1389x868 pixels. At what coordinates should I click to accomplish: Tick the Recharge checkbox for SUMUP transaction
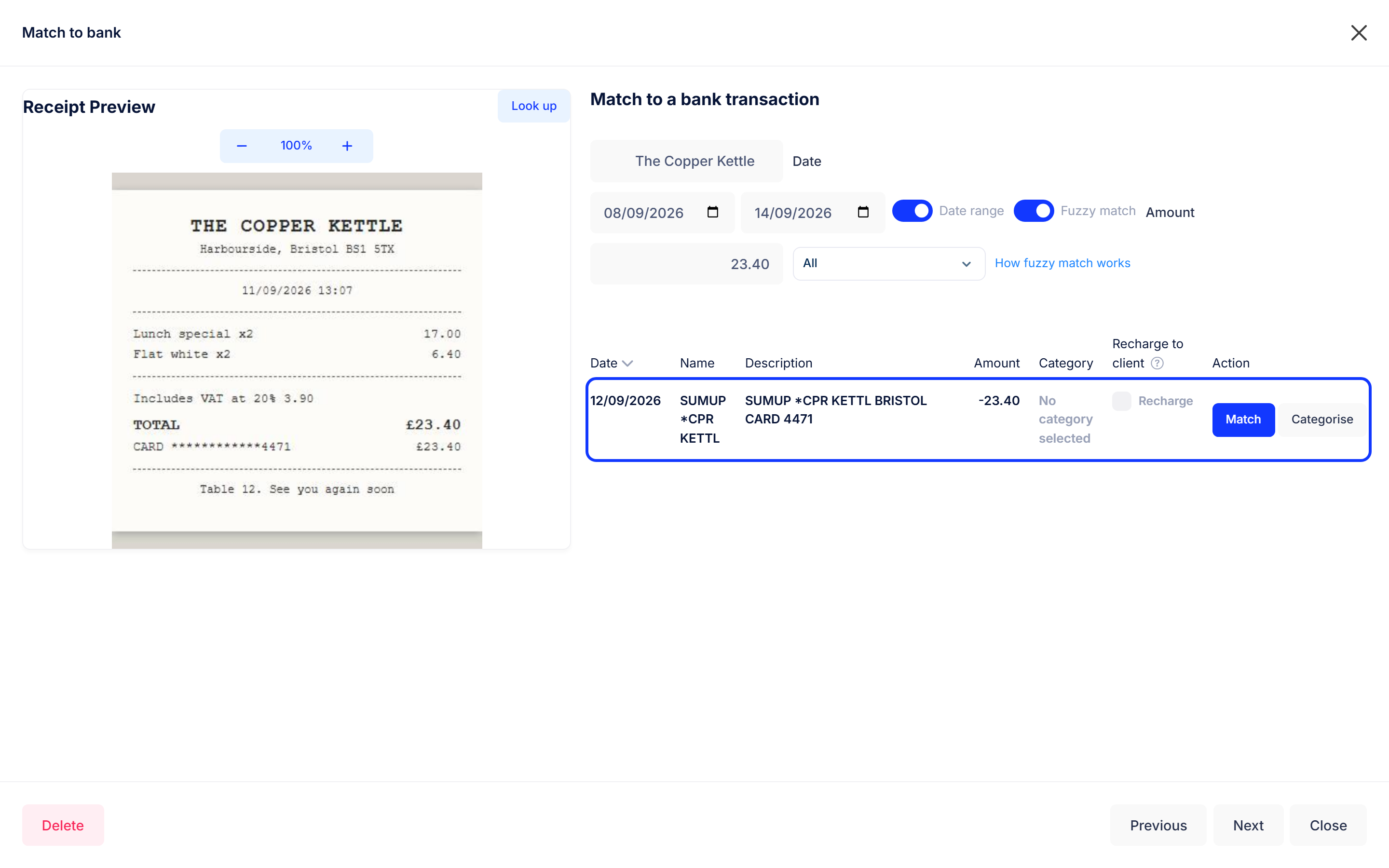(x=1121, y=401)
